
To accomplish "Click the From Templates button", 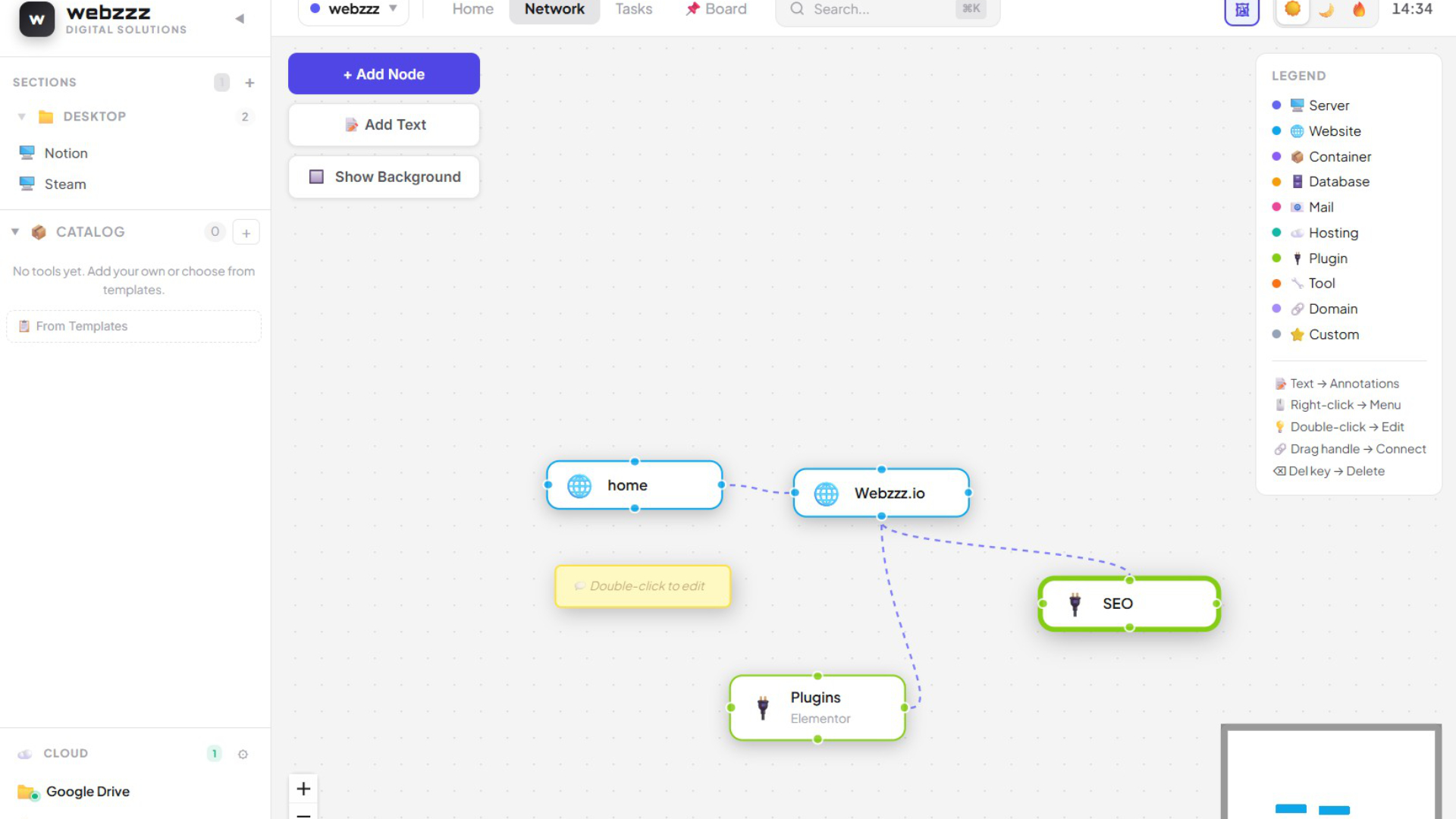I will 133,326.
